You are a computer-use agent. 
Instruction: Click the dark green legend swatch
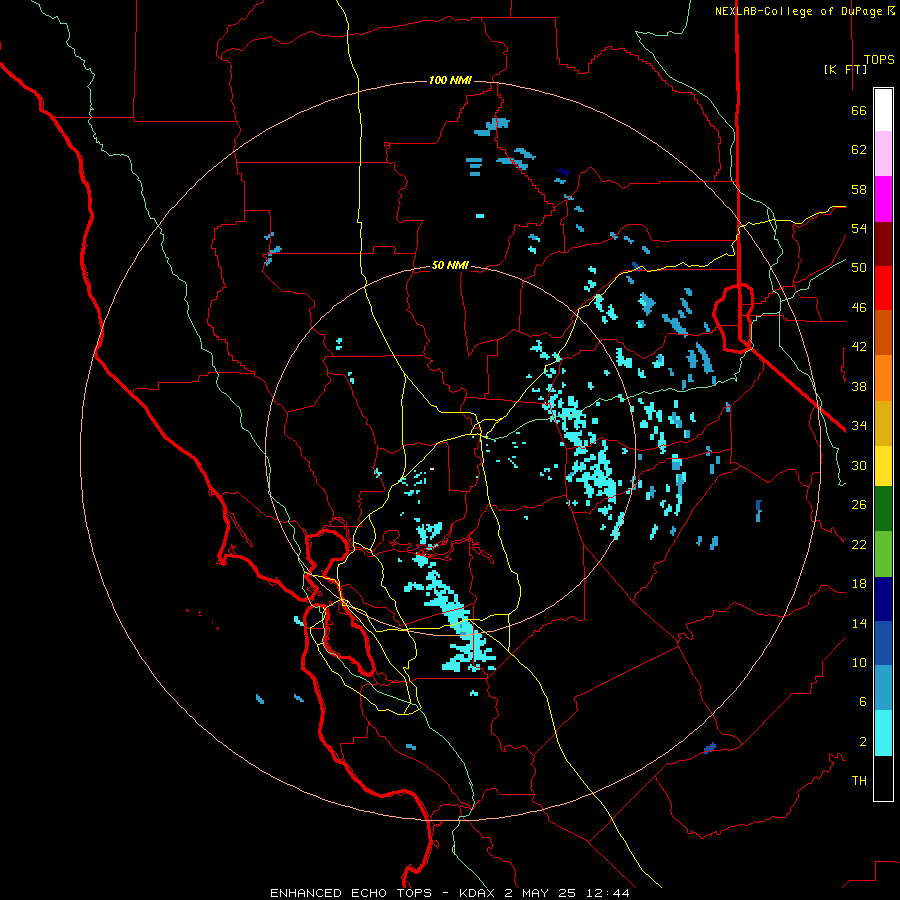click(883, 509)
